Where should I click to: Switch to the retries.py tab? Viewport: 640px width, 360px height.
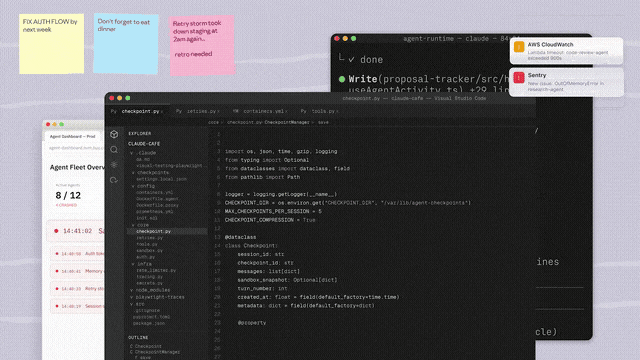[x=198, y=111]
